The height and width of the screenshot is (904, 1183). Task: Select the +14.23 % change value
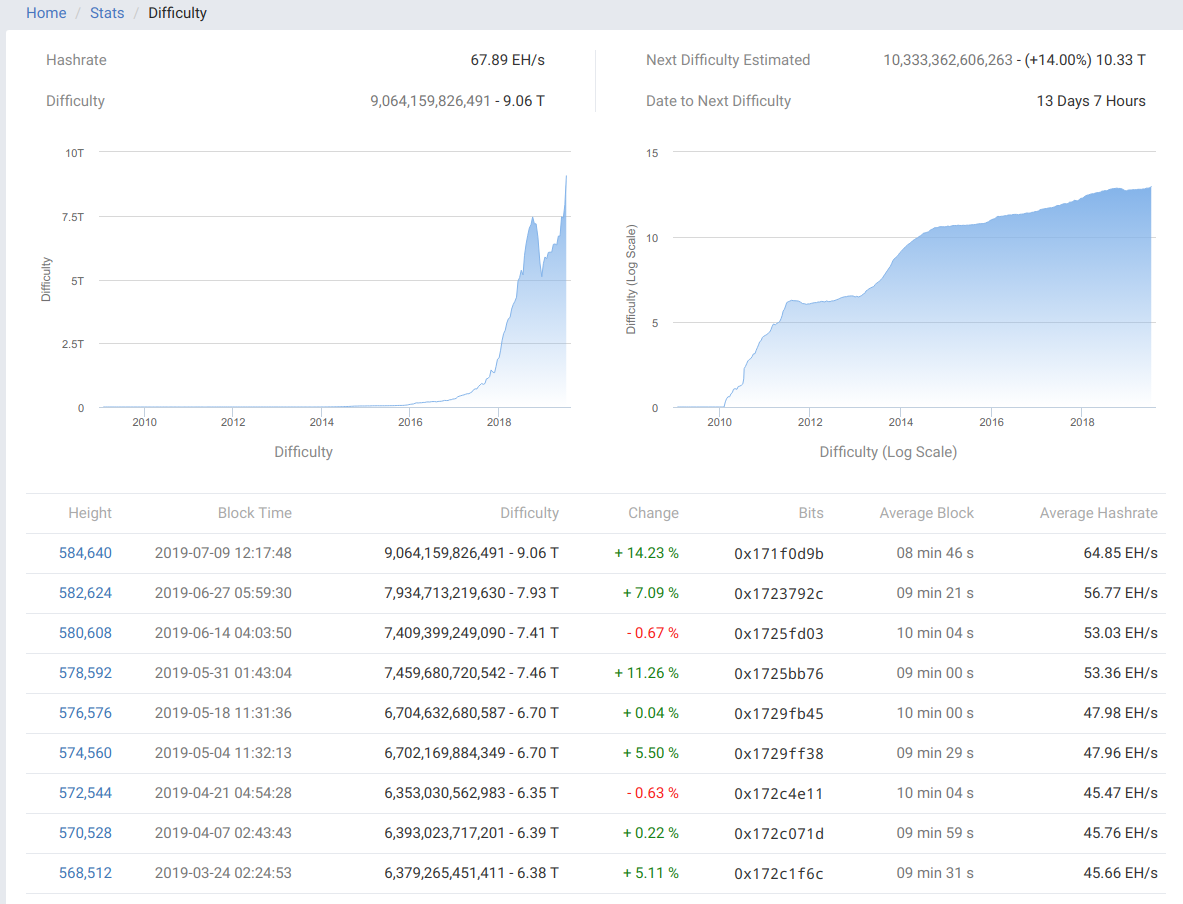tap(646, 553)
